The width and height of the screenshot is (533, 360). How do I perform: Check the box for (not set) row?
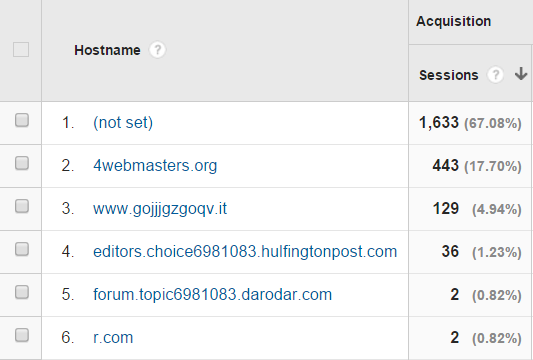click(22, 120)
